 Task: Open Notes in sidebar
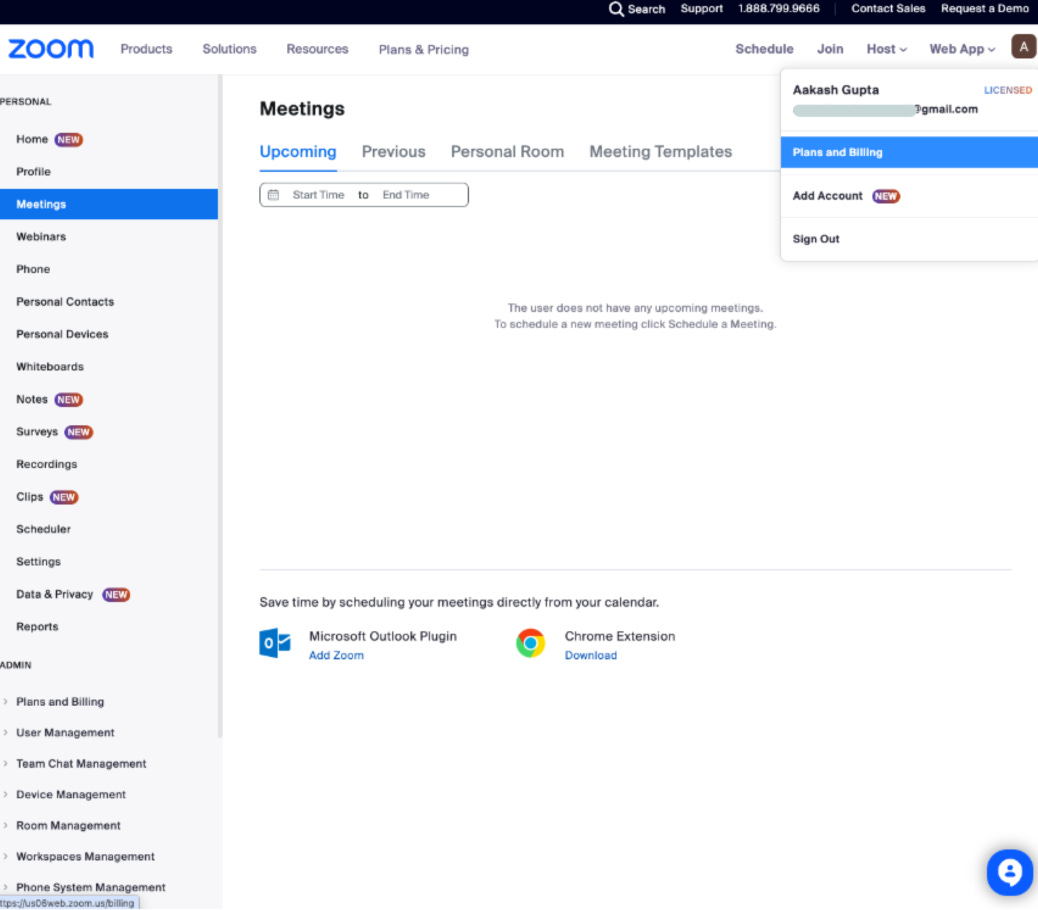32,400
